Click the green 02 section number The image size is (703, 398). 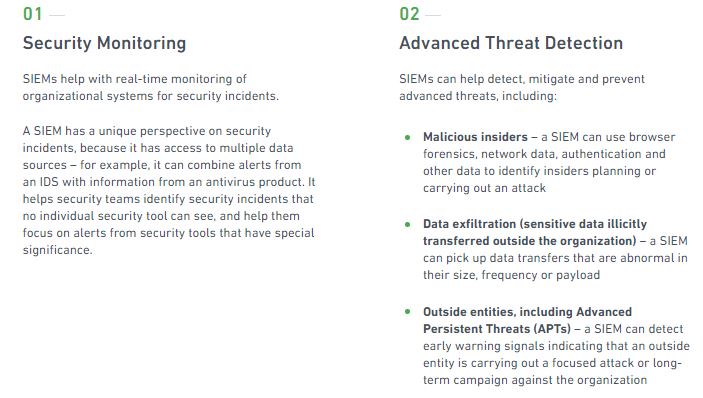409,14
